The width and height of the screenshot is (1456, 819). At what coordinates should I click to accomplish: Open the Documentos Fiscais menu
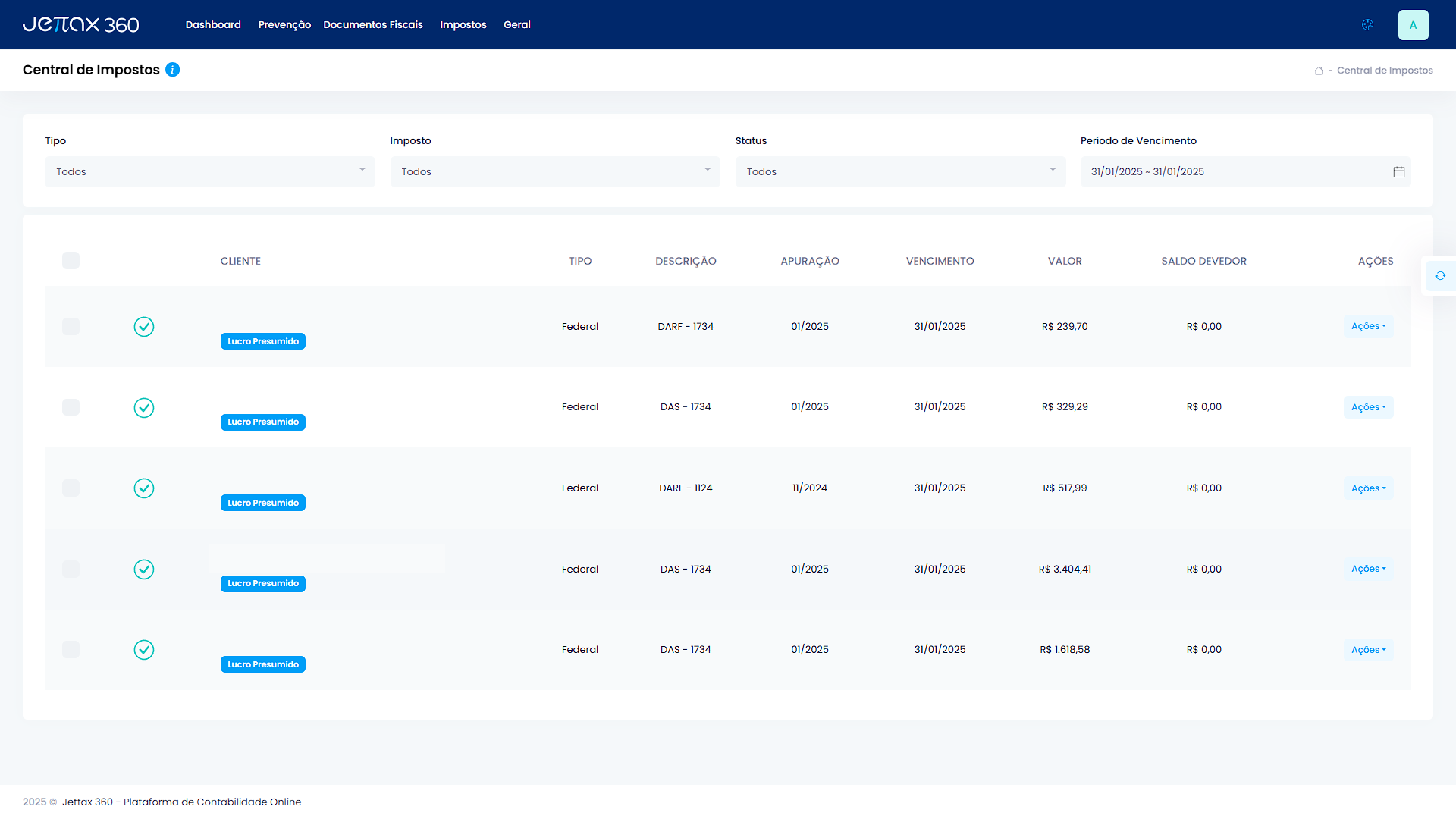coord(373,25)
